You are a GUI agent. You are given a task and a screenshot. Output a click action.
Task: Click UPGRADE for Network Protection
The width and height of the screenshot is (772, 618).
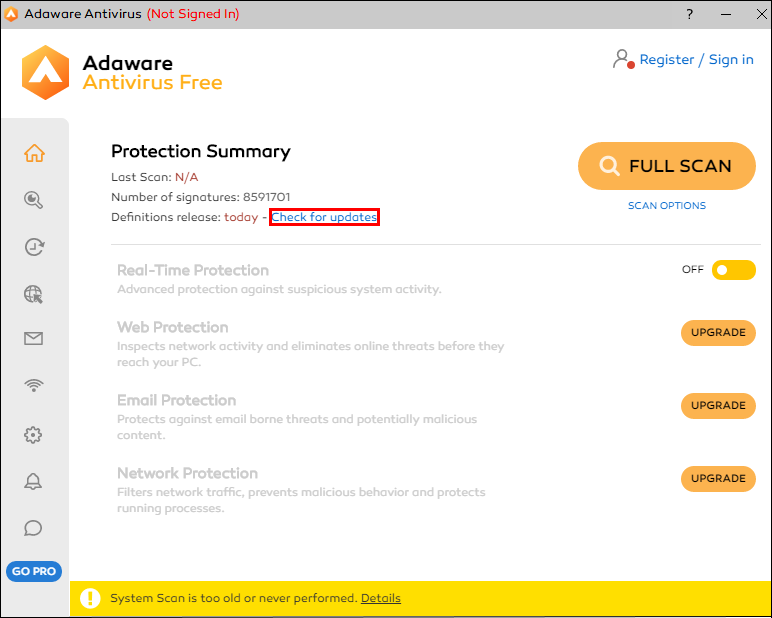click(718, 479)
